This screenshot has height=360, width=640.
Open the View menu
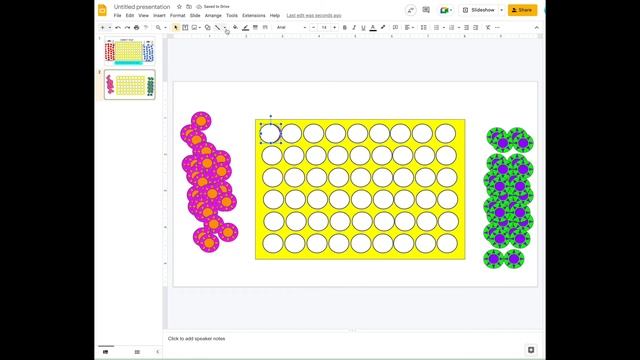click(x=143, y=16)
